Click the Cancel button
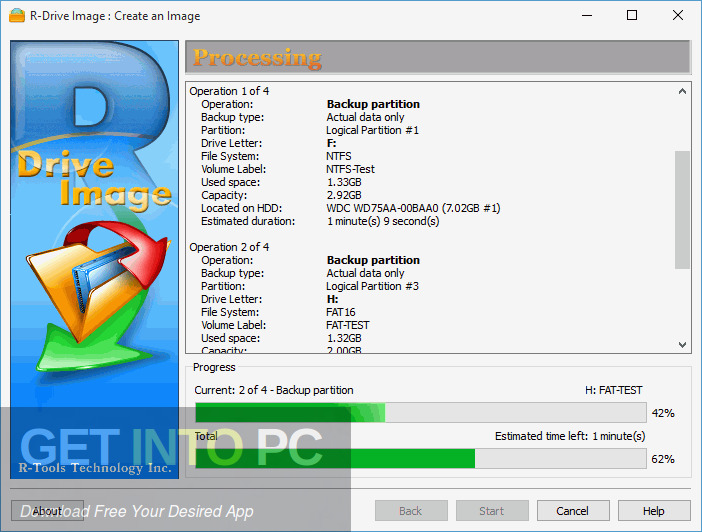Screen dimensions: 702x532 573,511
